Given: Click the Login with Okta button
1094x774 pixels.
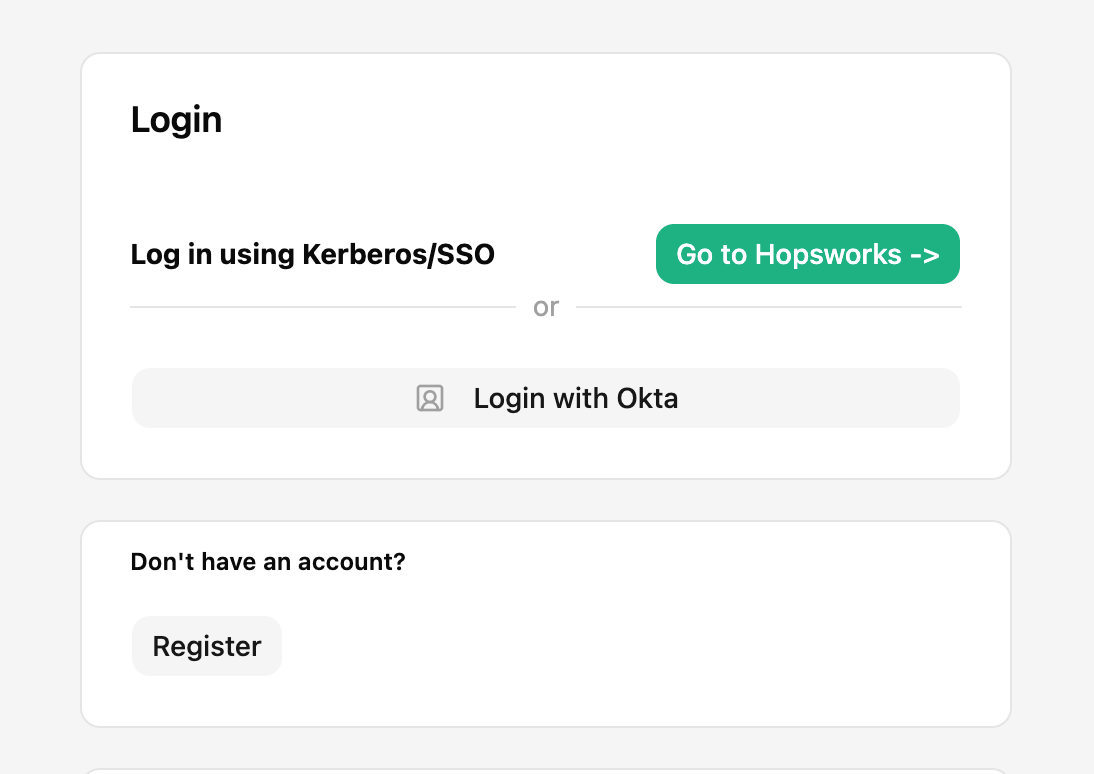Looking at the screenshot, I should [x=546, y=398].
